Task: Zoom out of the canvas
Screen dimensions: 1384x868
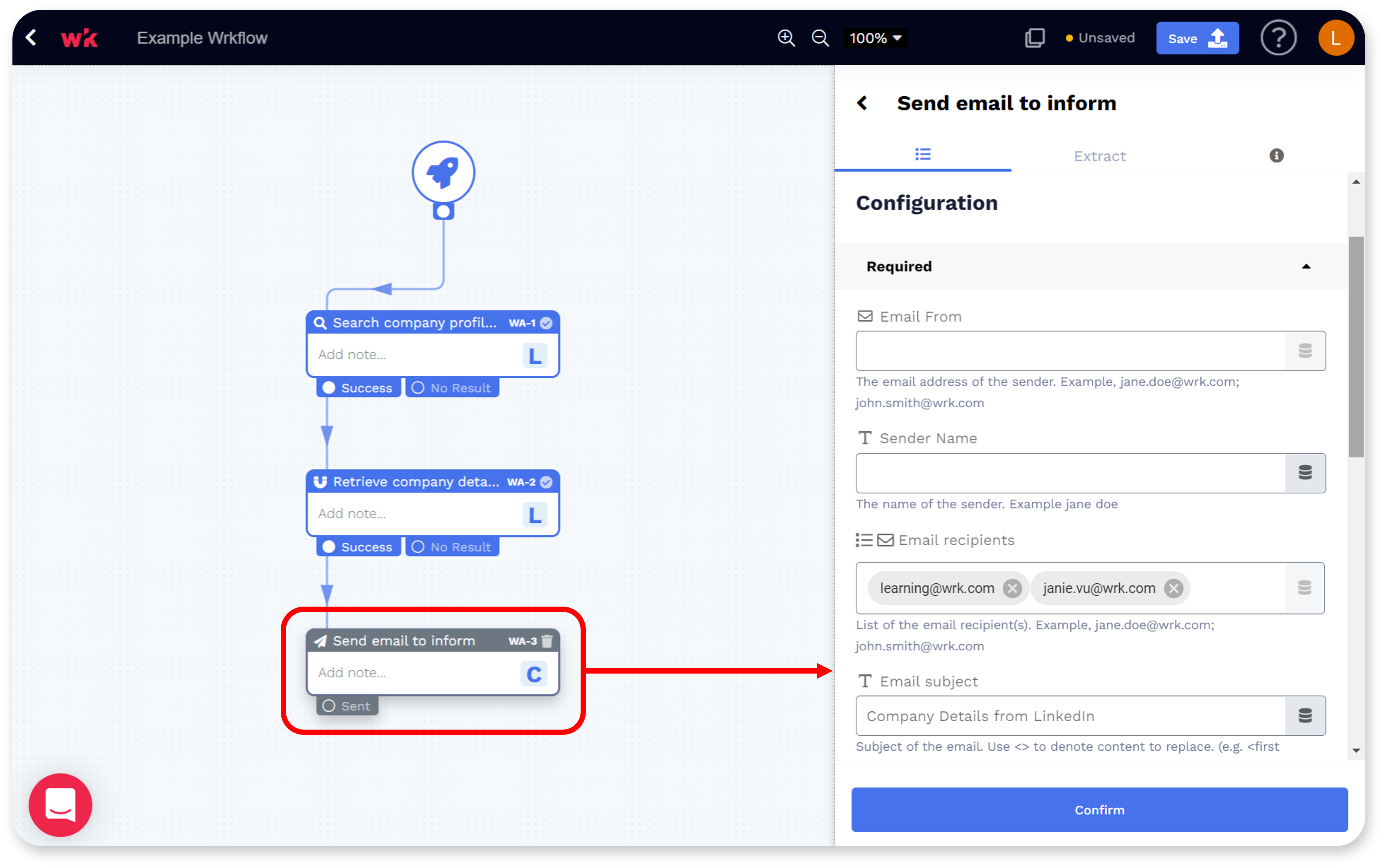Action: 820,38
